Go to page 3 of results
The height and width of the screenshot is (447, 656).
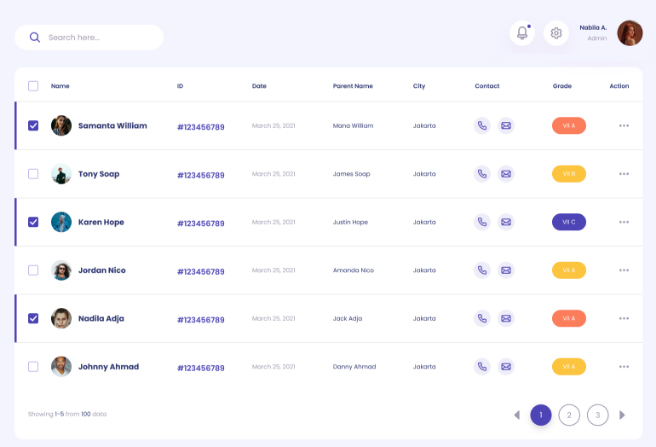(x=598, y=414)
